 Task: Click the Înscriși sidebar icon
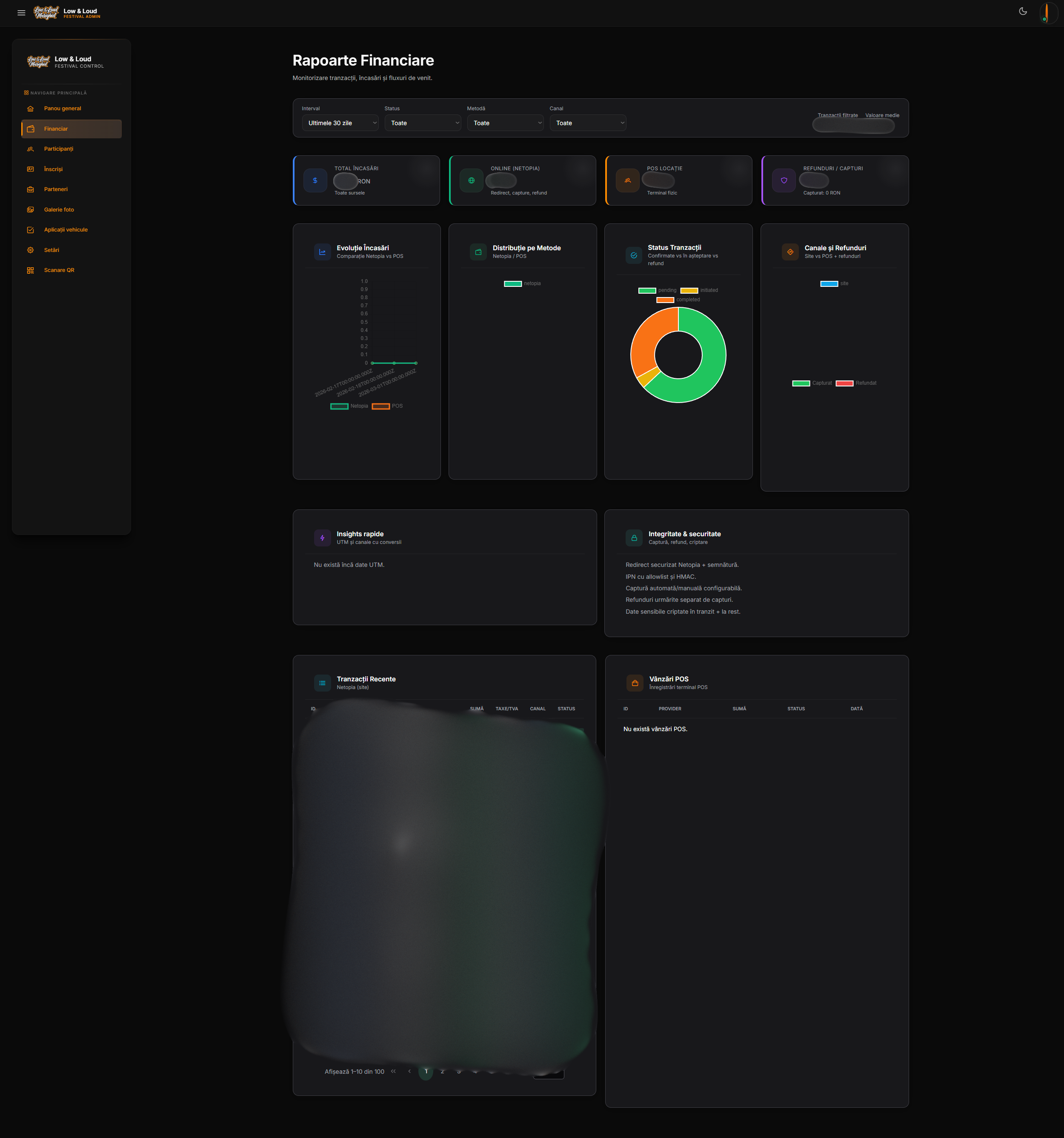30,169
